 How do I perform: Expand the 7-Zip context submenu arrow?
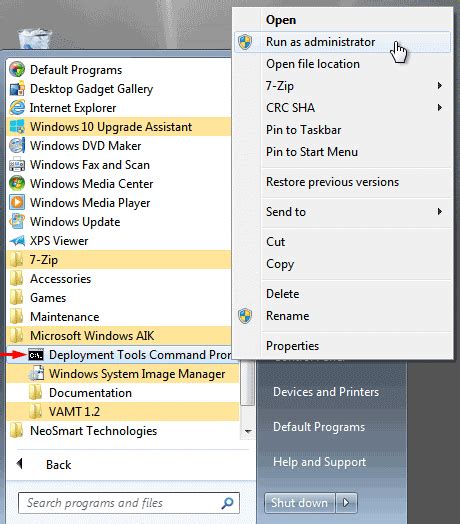click(x=440, y=86)
